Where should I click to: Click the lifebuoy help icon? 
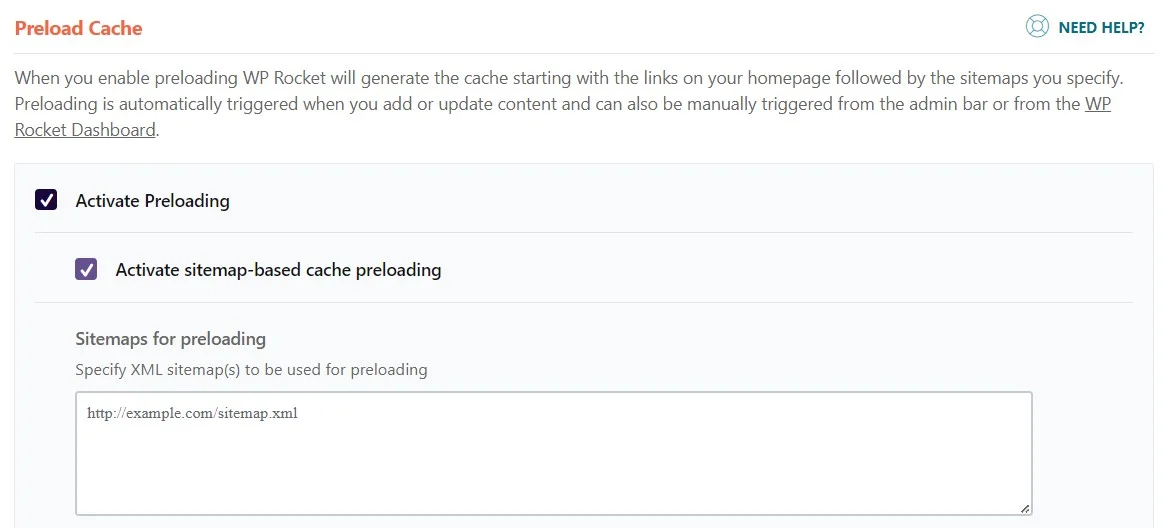[x=1037, y=27]
